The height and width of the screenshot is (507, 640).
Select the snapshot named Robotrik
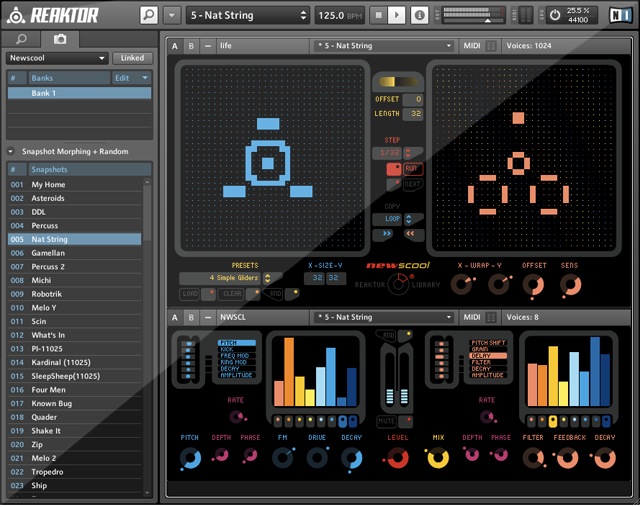coord(75,294)
